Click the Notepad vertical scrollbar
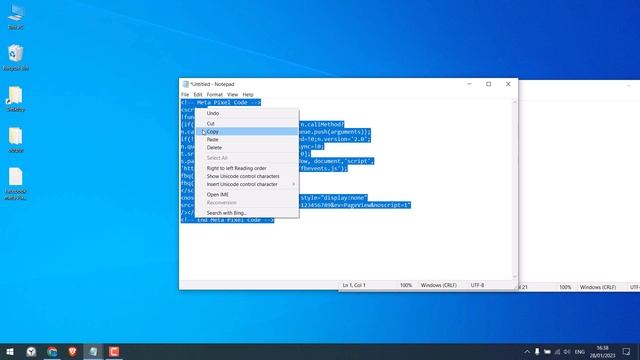The height and width of the screenshot is (360, 640). 514,189
